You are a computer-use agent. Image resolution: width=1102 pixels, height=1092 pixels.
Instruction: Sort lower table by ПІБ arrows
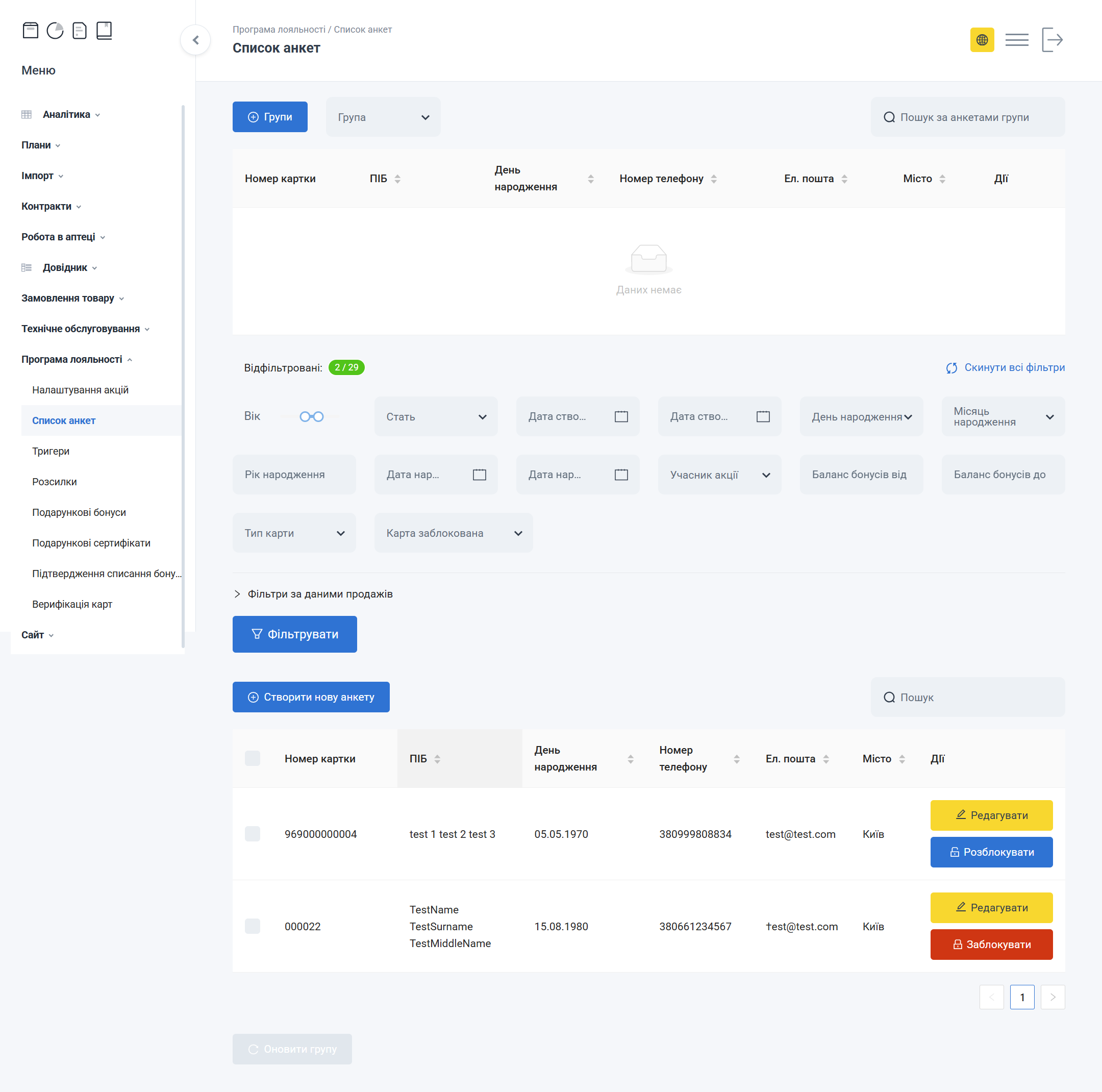437,759
